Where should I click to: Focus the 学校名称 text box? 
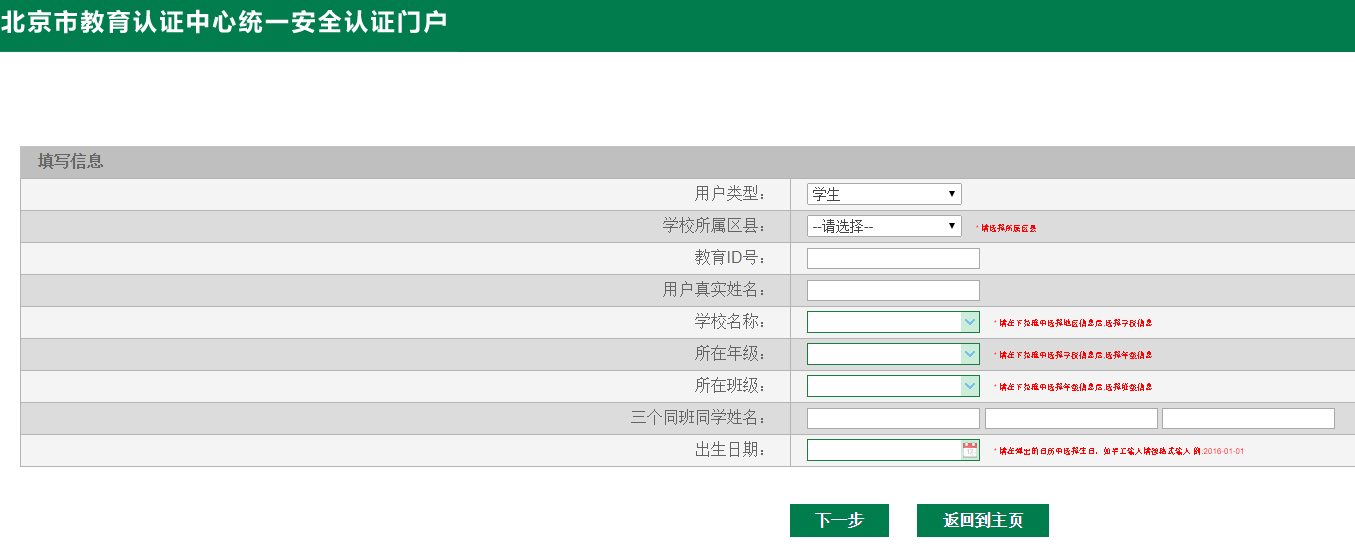pyautogui.click(x=884, y=322)
